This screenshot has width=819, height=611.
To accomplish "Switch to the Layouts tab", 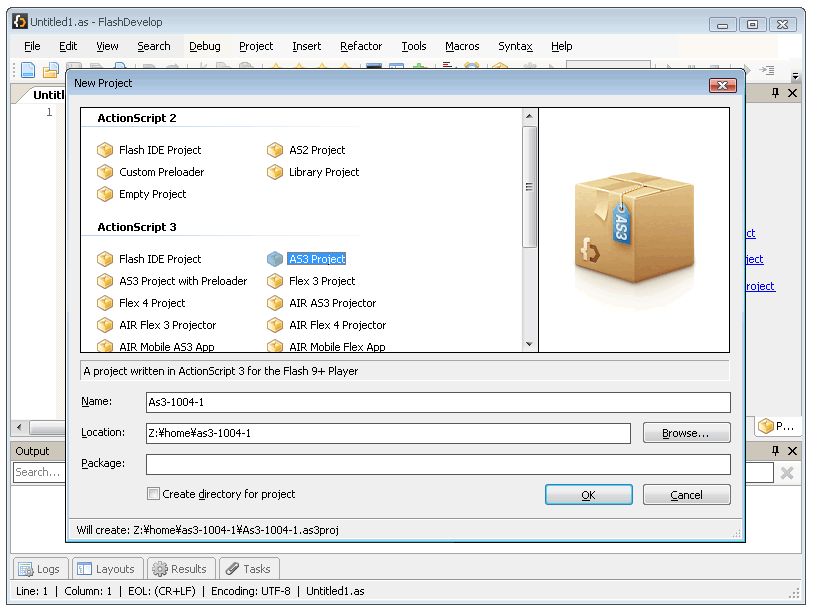I will coord(107,569).
